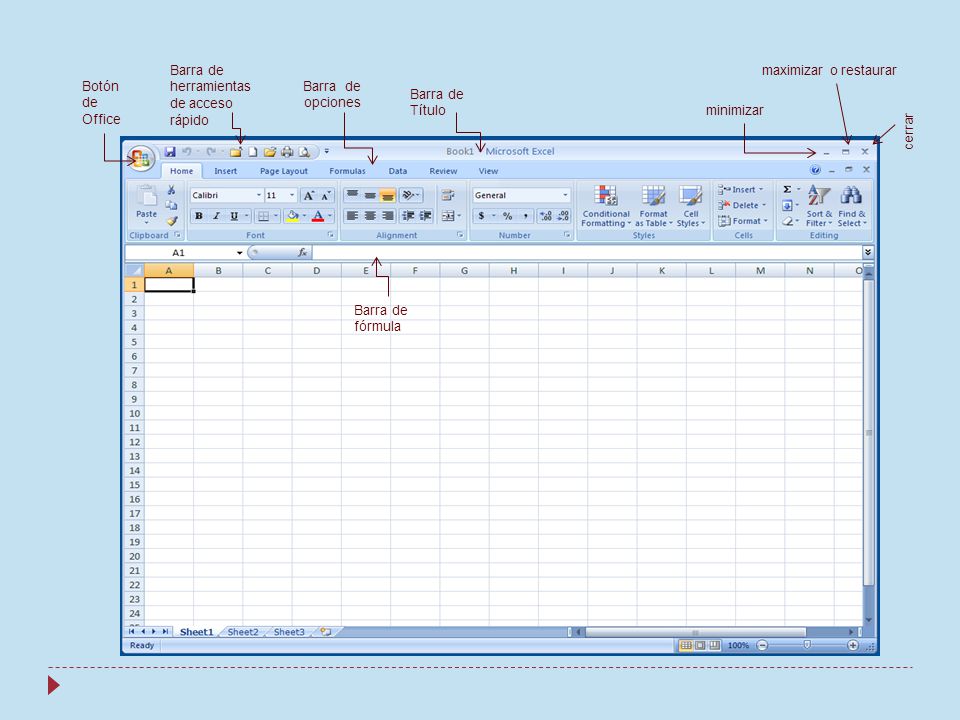
Task: Click Decrease Decimal in the Number group
Action: point(563,216)
